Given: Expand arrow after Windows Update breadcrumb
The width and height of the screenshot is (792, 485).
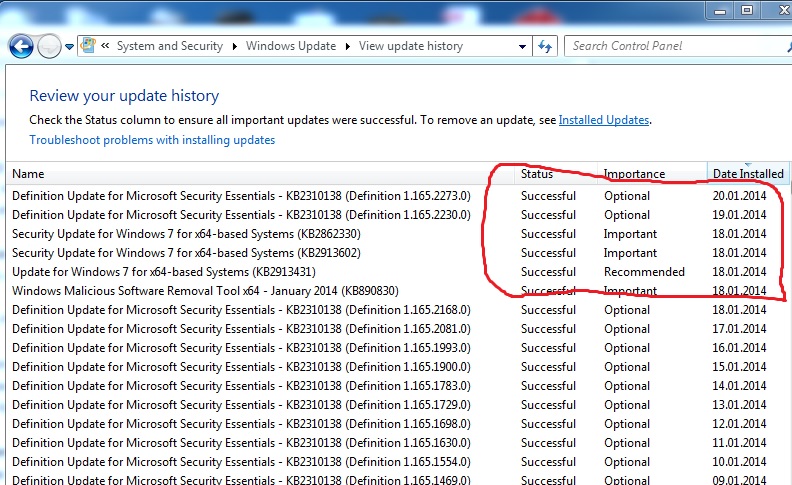Looking at the screenshot, I should (348, 46).
